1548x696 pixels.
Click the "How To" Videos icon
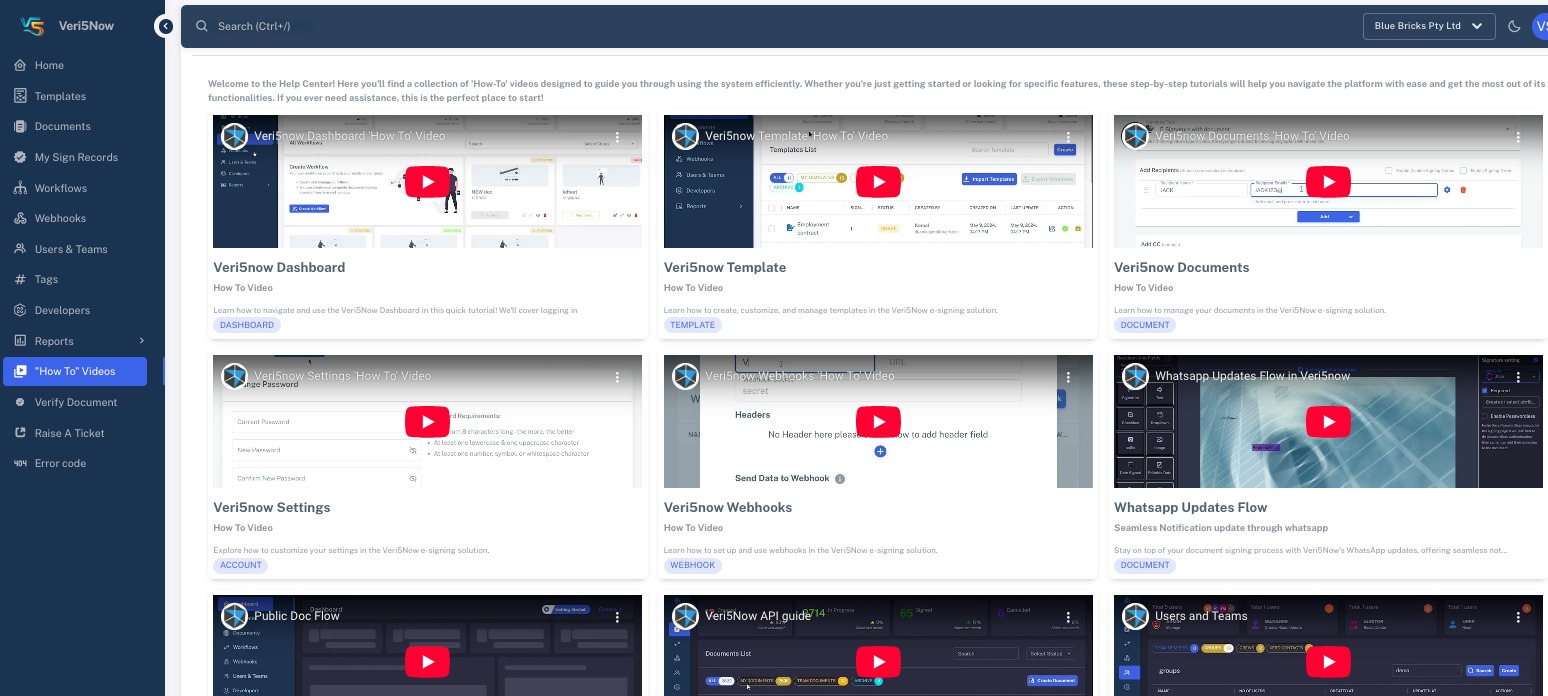pos(20,371)
